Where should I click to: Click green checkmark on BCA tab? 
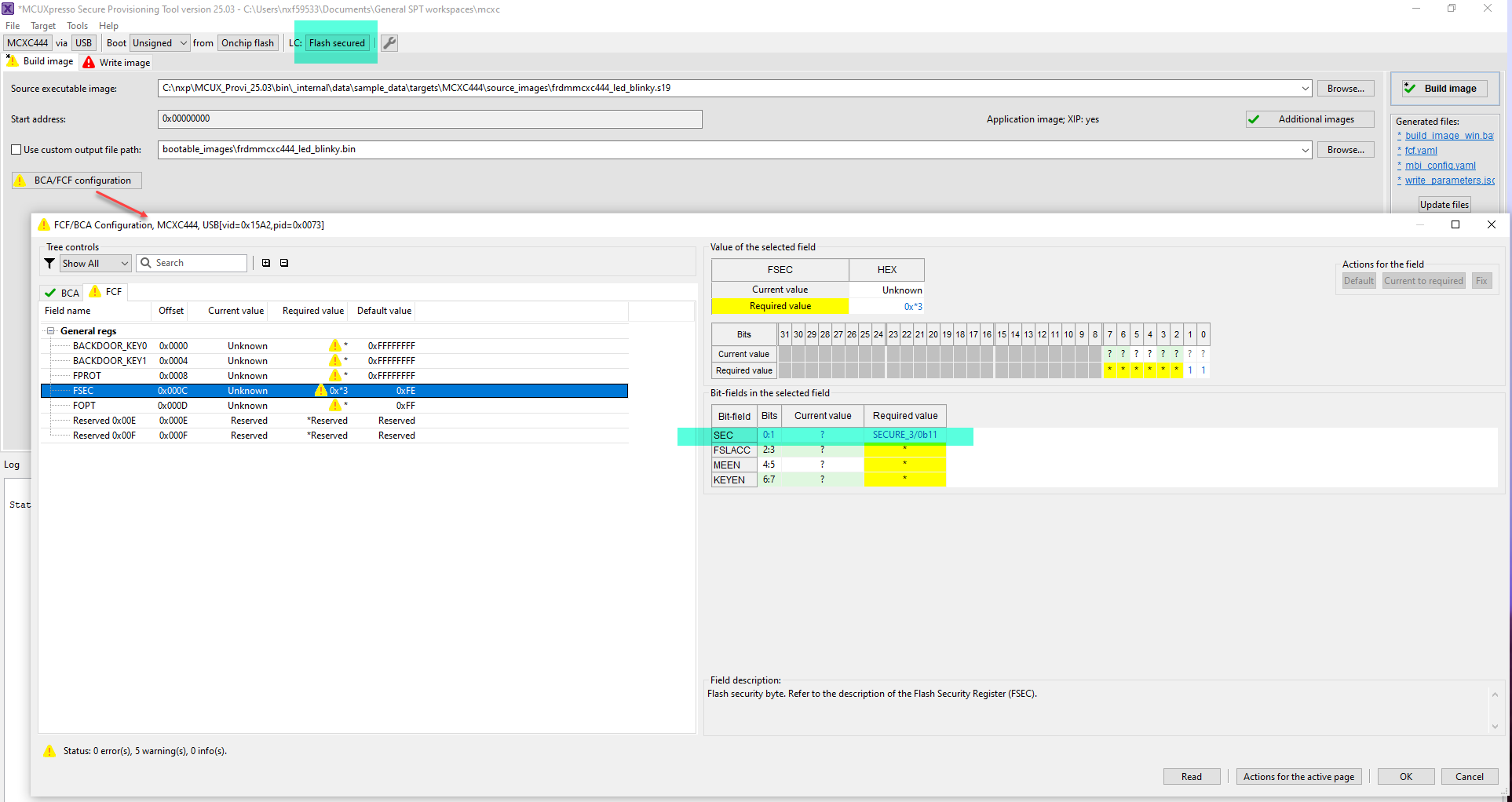[x=50, y=293]
